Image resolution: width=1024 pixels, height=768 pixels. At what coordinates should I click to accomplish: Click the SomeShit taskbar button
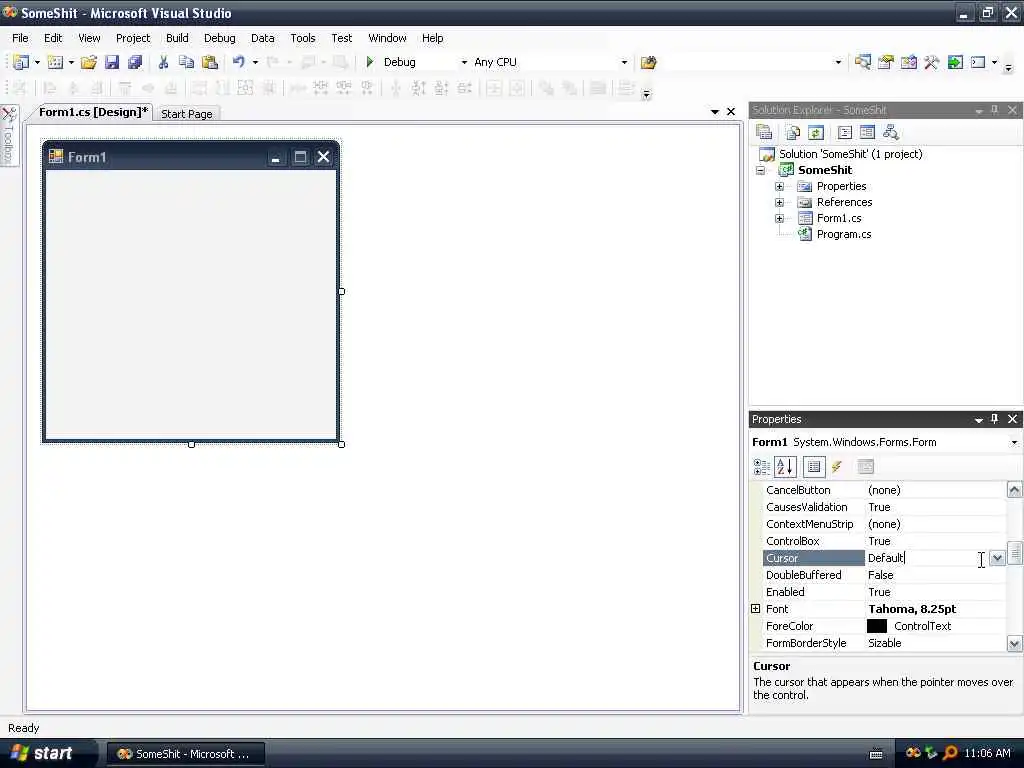[x=186, y=754]
